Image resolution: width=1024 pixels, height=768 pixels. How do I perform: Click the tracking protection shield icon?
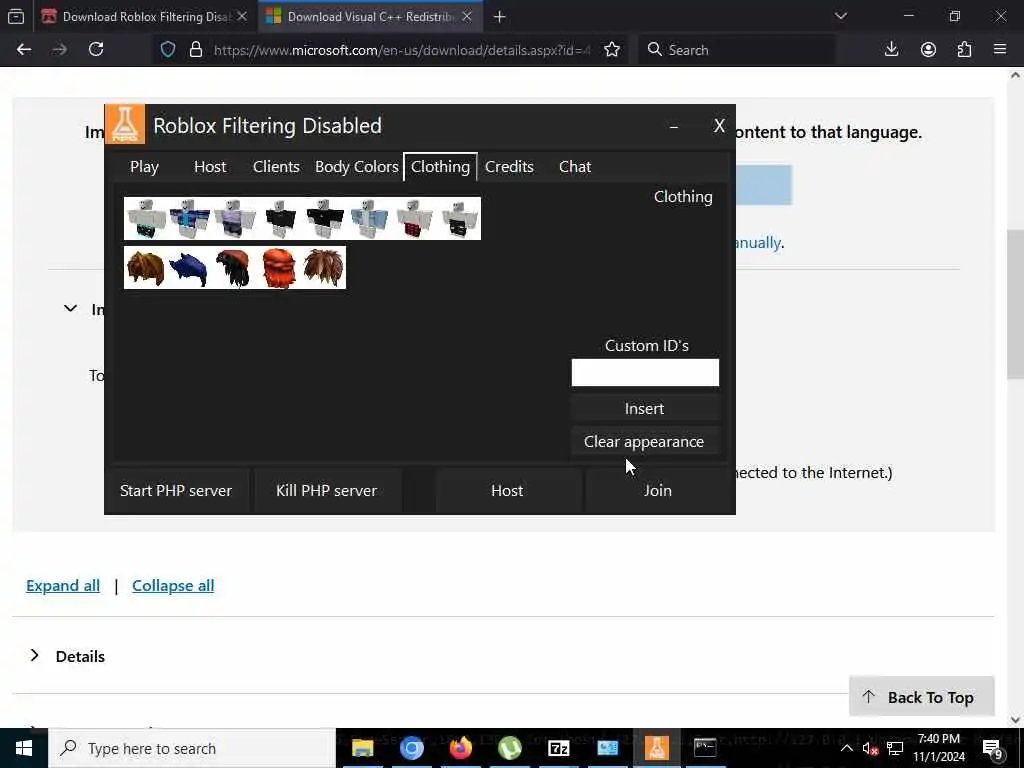[x=168, y=50]
